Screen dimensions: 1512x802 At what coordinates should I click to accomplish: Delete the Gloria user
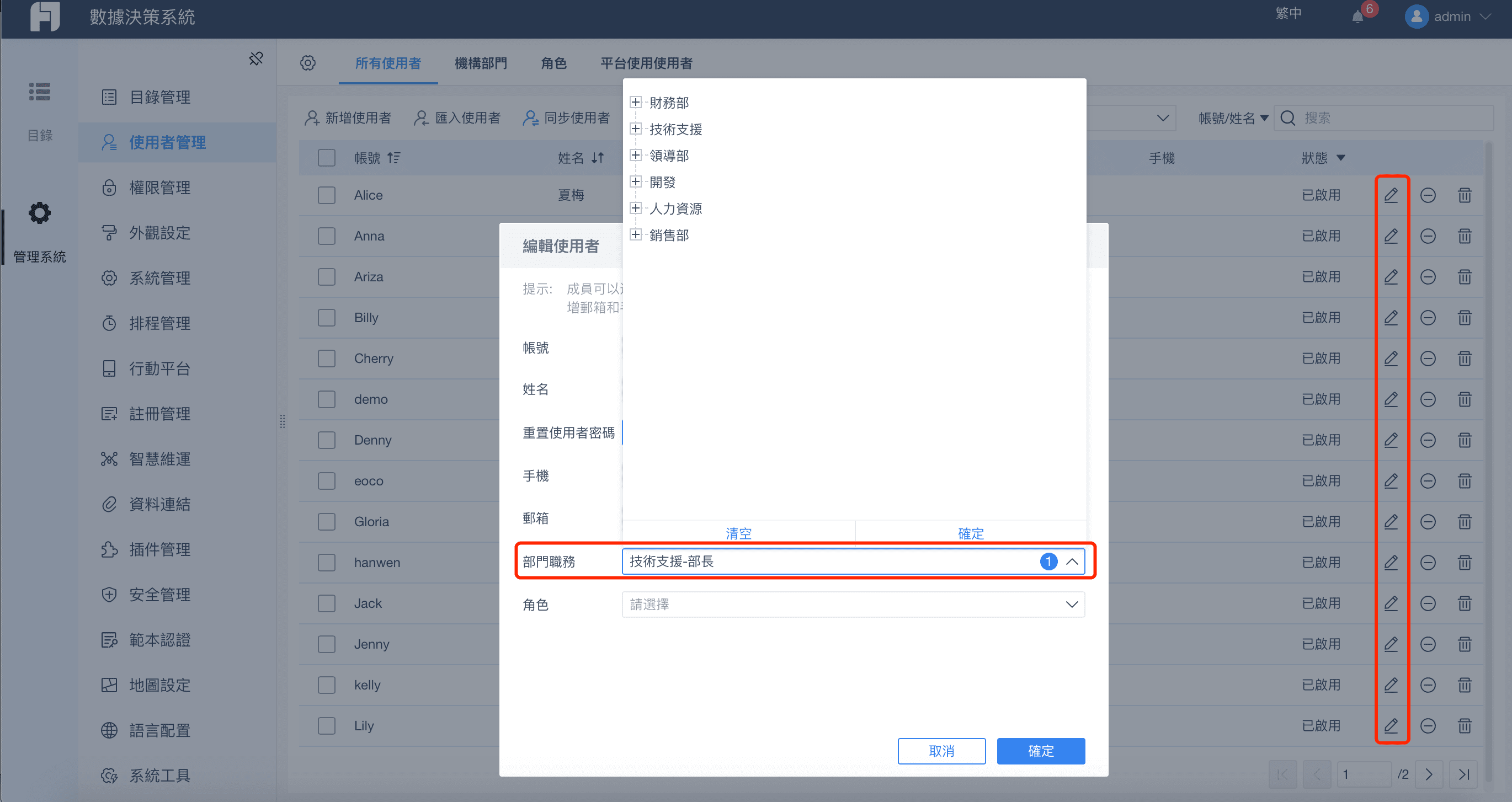(1465, 522)
